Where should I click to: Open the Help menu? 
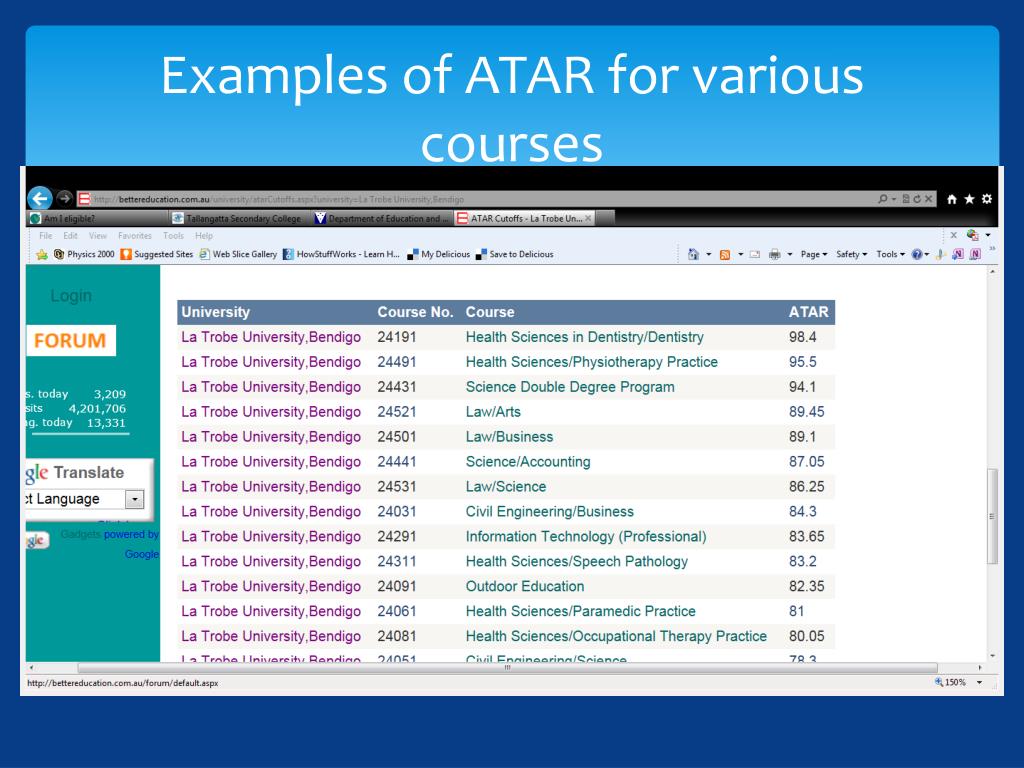pyautogui.click(x=204, y=236)
